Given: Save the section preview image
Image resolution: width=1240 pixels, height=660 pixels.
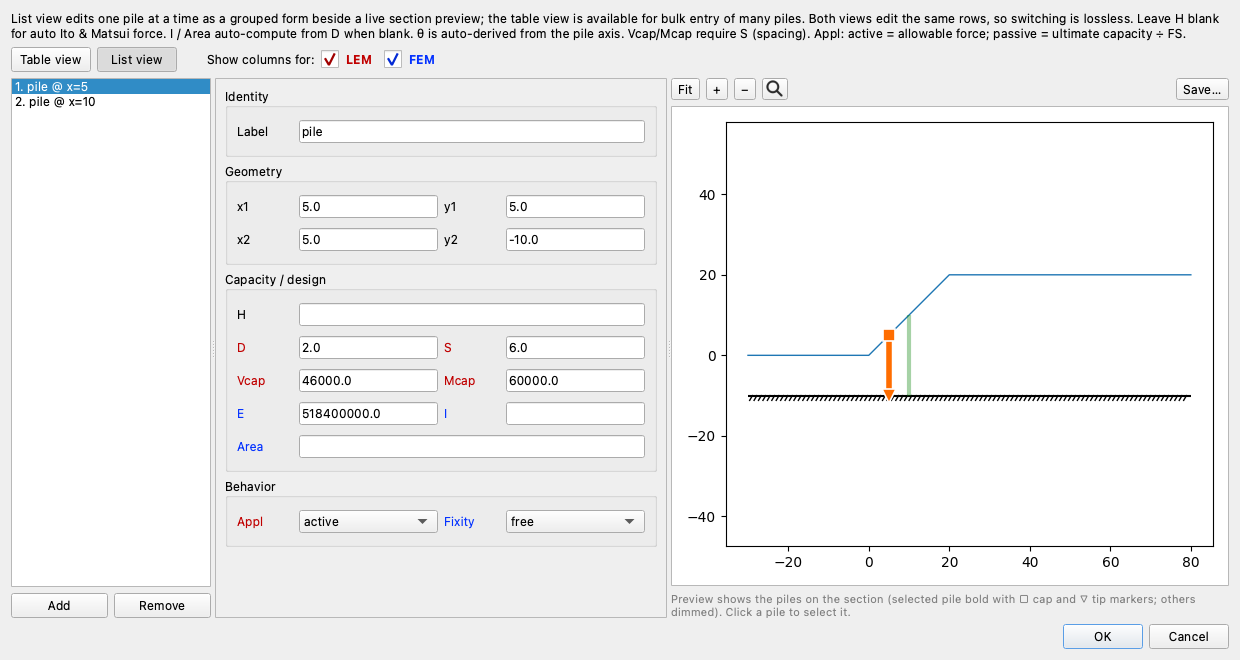Looking at the screenshot, I should coord(1202,89).
